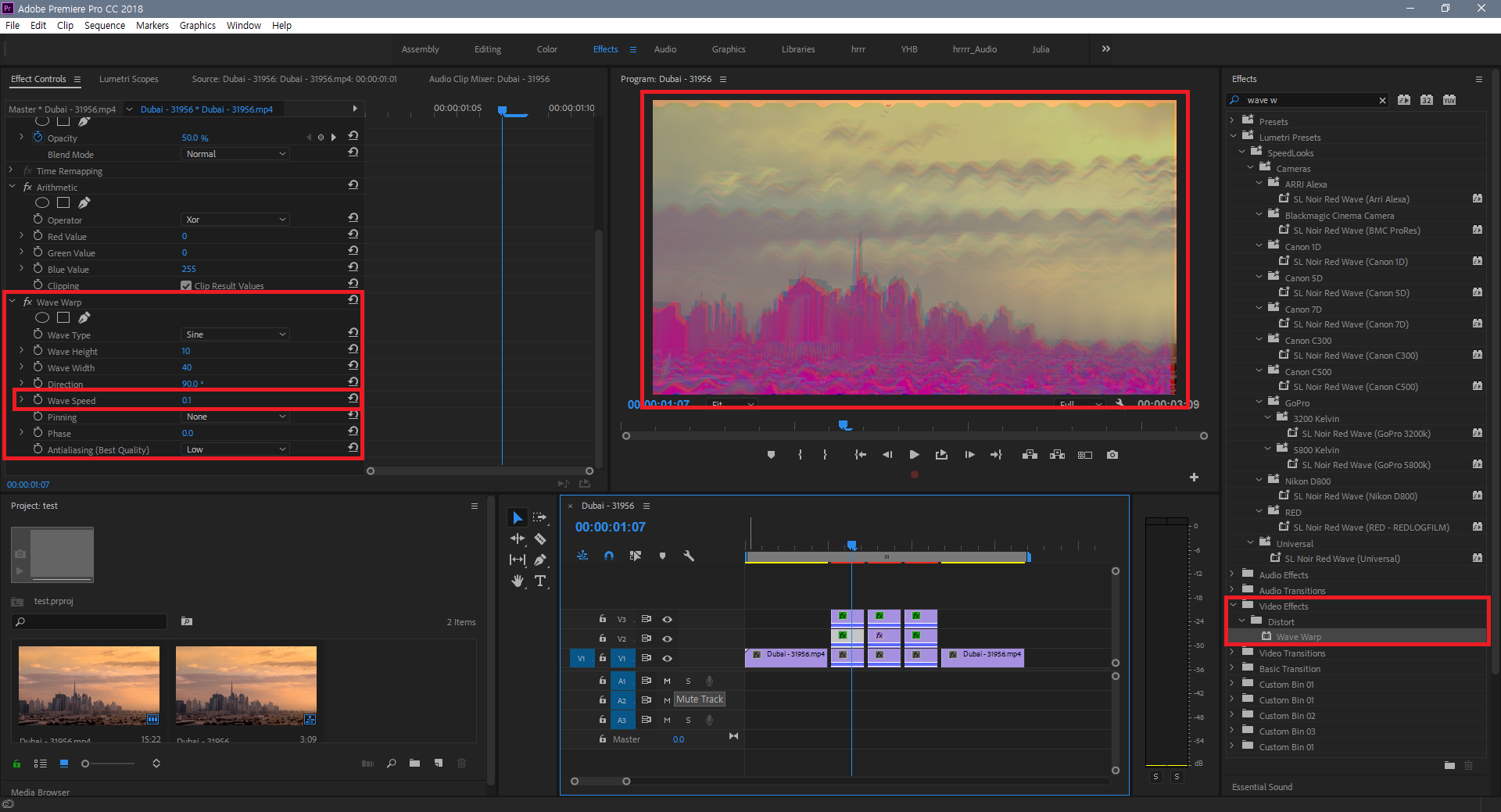Mute audio track A1

pos(667,681)
